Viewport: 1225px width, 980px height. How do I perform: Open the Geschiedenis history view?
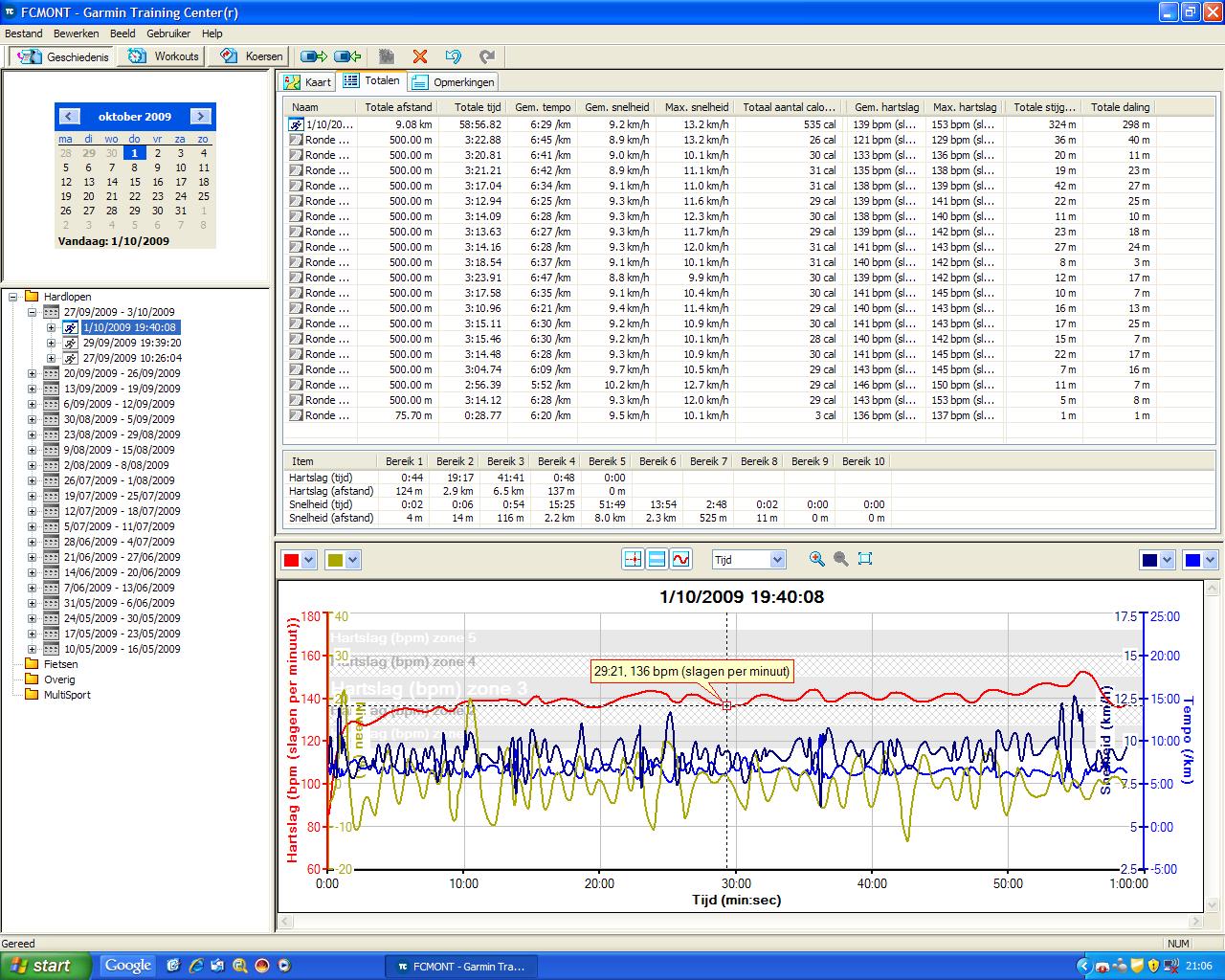coord(62,56)
